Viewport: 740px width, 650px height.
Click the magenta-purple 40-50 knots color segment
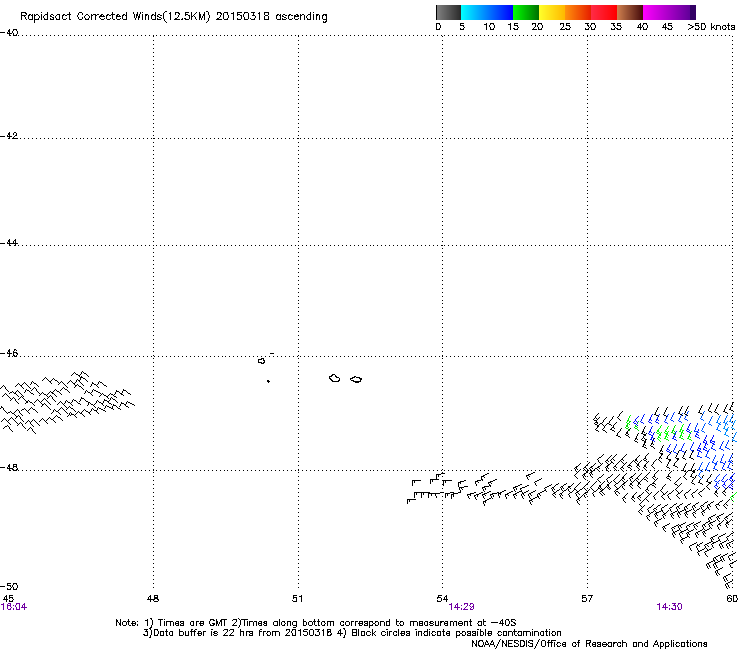click(x=669, y=12)
